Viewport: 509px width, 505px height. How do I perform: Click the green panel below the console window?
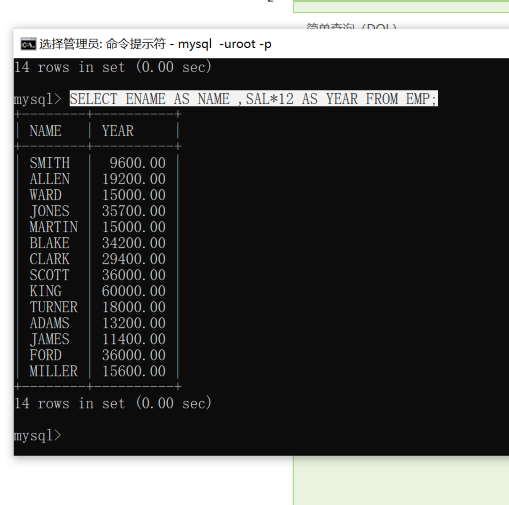point(401,480)
